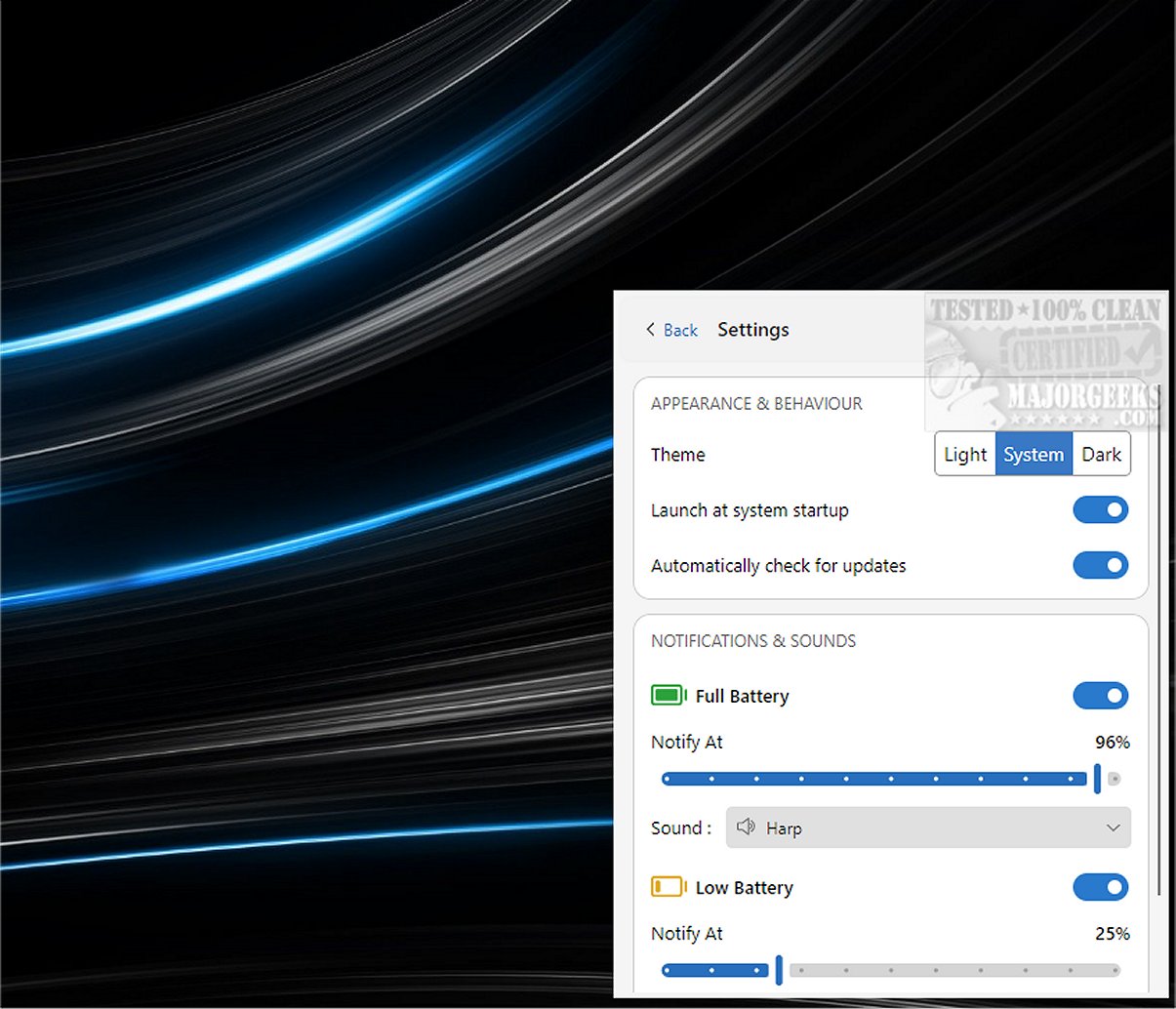Turn off automatic update checking
1176x1009 pixels.
click(x=1100, y=566)
